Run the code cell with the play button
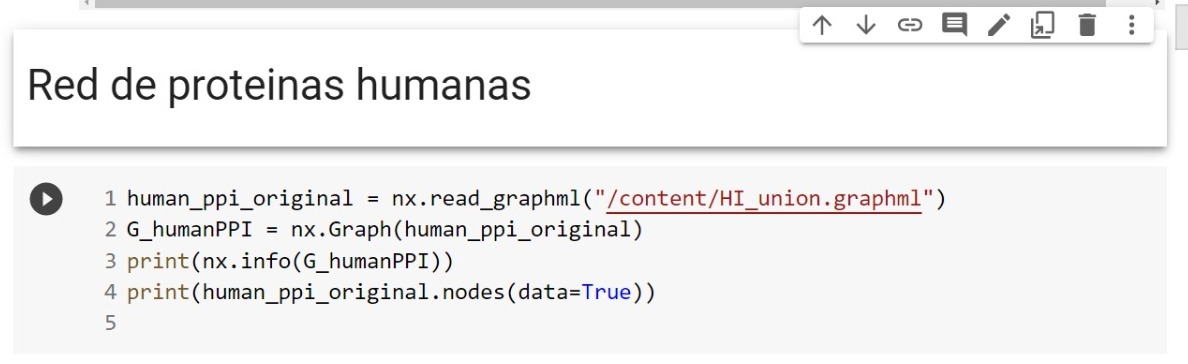Image resolution: width=1188 pixels, height=364 pixels. (x=46, y=199)
